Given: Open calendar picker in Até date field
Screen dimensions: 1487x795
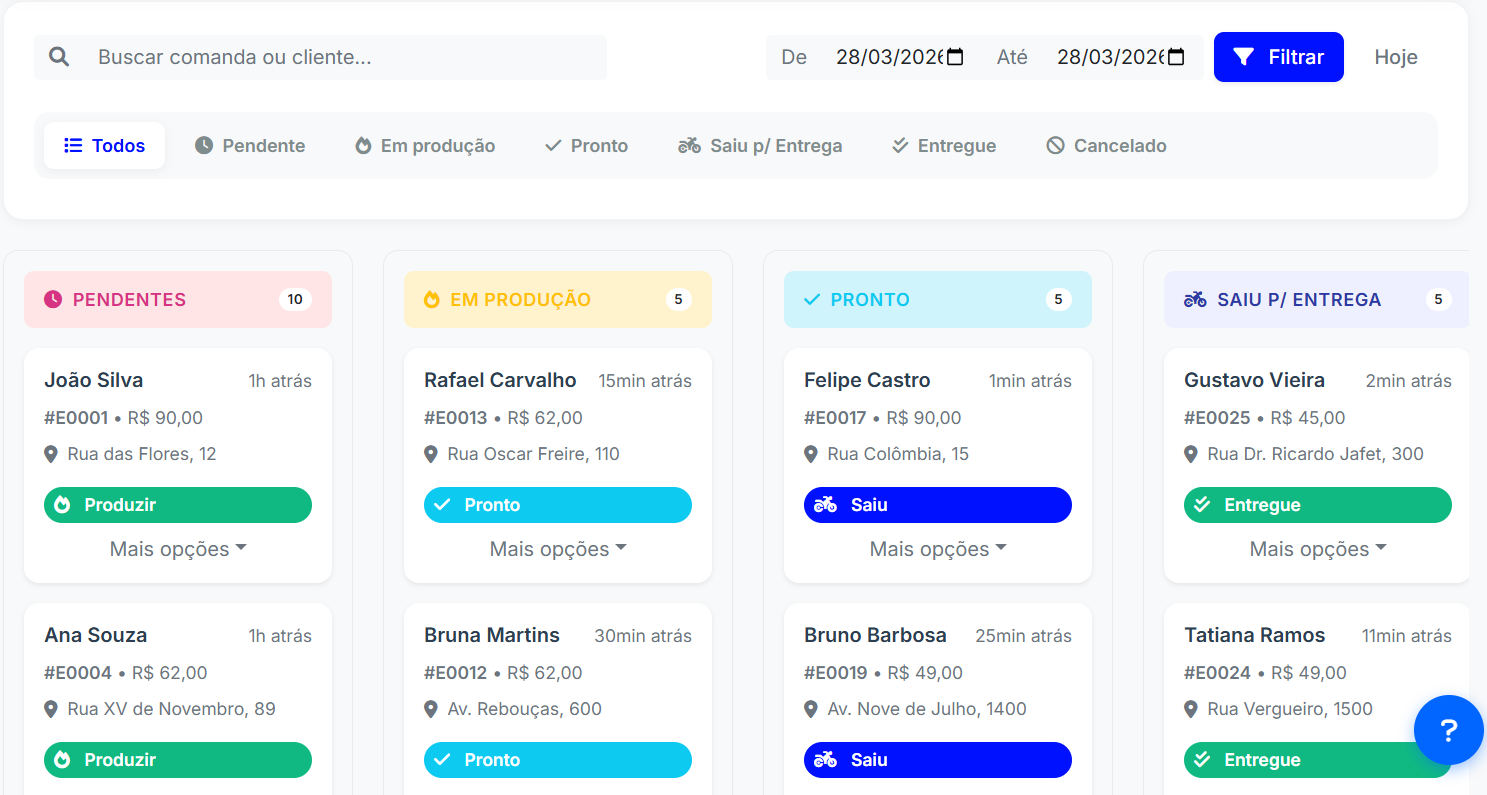Looking at the screenshot, I should tap(1176, 57).
